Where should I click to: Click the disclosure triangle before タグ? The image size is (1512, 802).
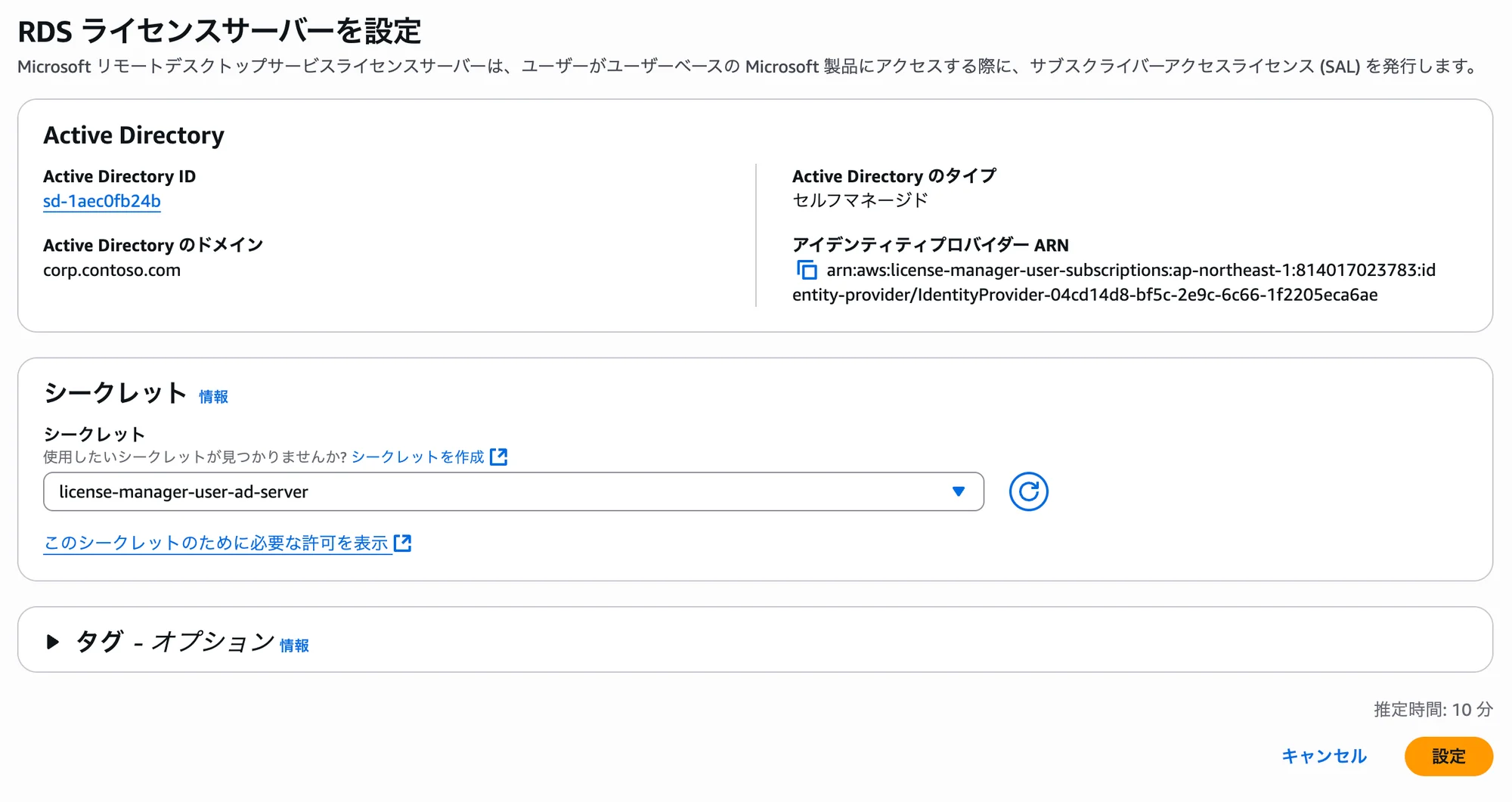(x=53, y=642)
